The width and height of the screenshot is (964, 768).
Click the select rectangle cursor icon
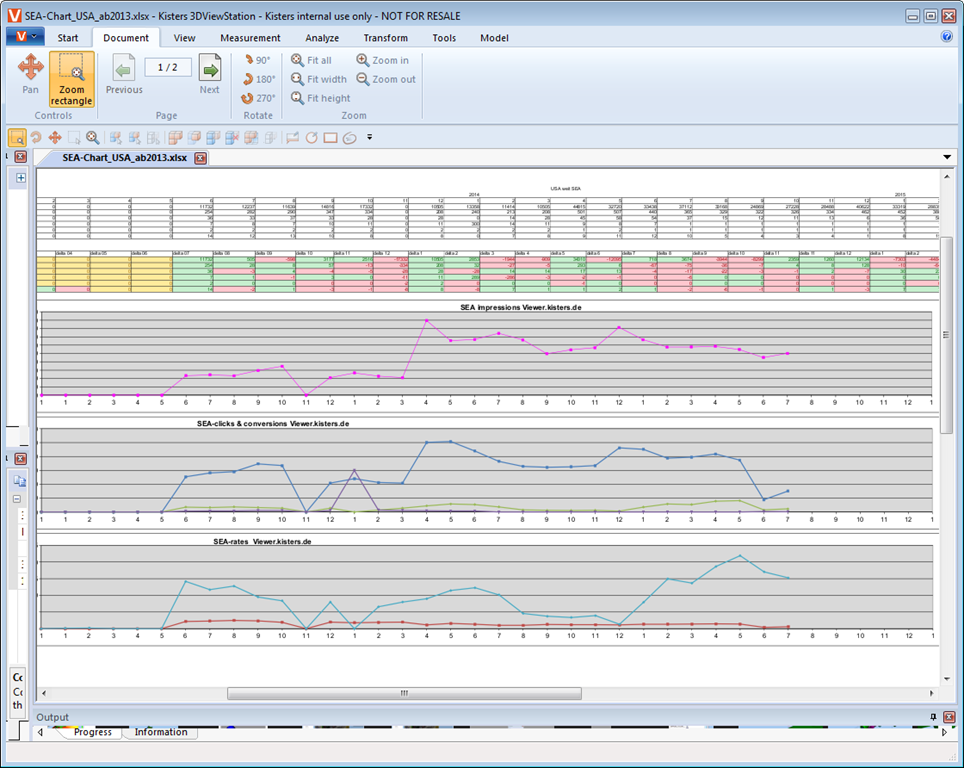click(74, 138)
